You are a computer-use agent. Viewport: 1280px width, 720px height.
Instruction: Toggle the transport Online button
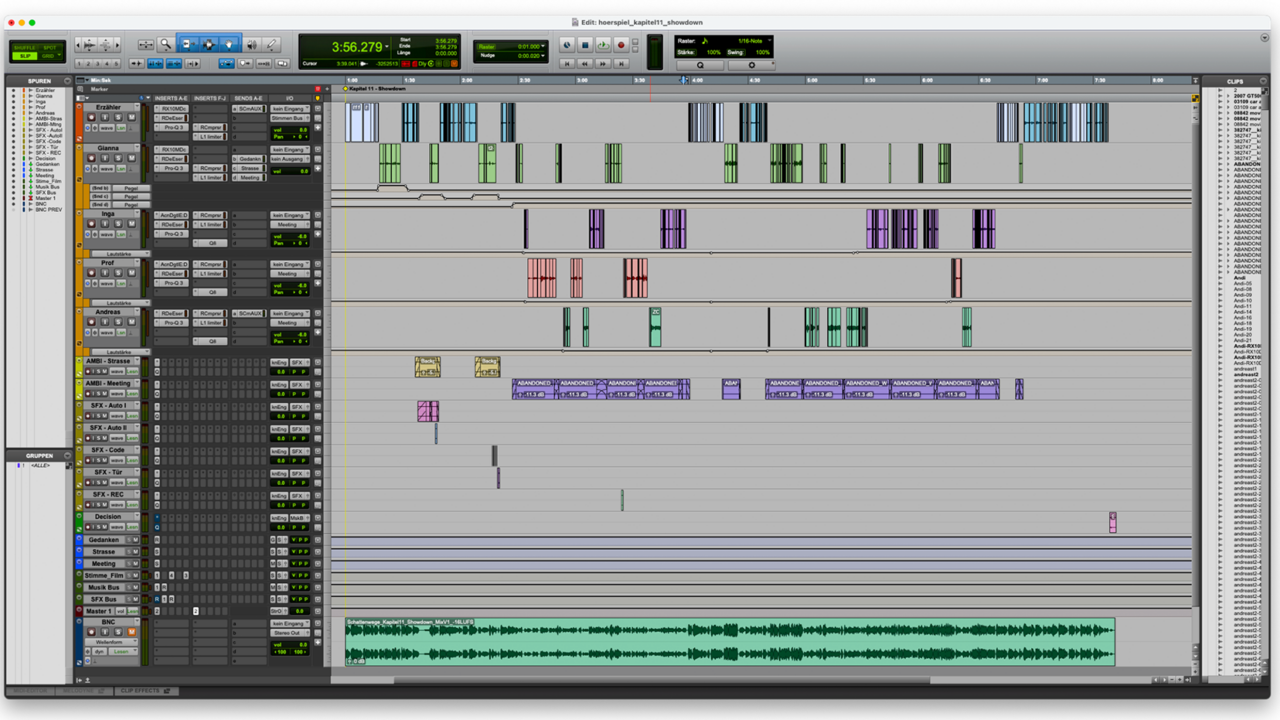coord(567,45)
